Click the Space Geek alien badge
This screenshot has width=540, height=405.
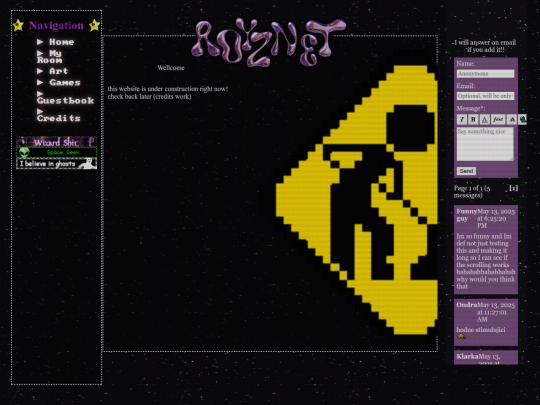point(56,152)
